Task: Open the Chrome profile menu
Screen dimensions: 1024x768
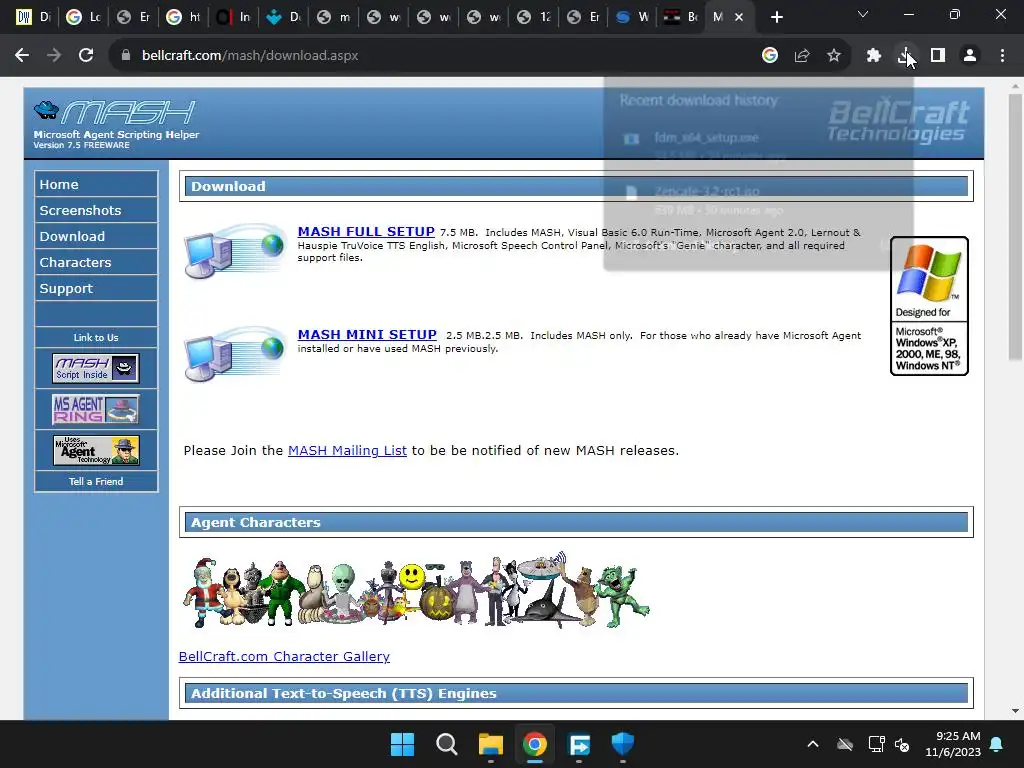Action: pos(970,56)
